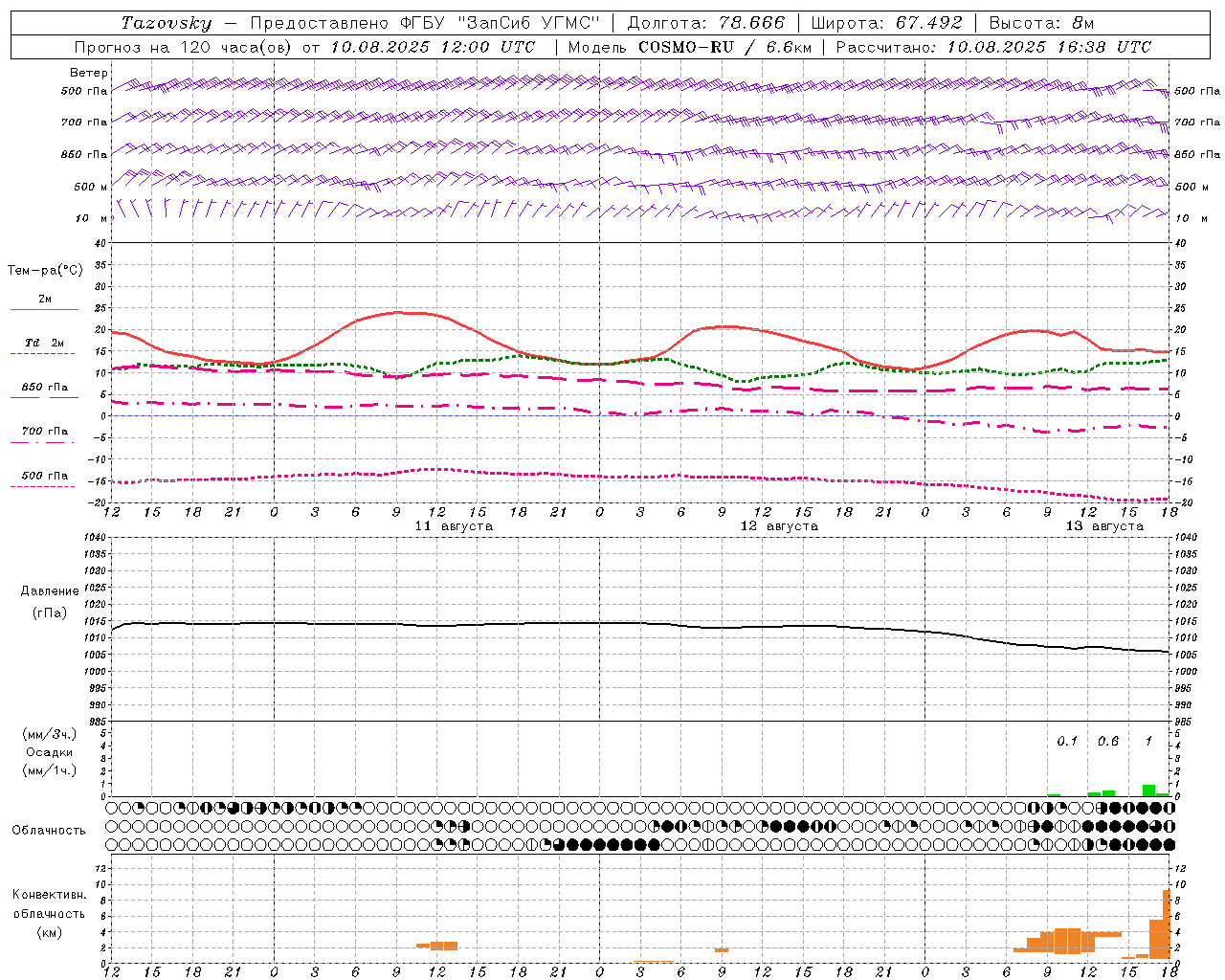Screen dimensions: 1225x980
Task: Click the '0.1' precipitation amount value
Action: [1067, 741]
